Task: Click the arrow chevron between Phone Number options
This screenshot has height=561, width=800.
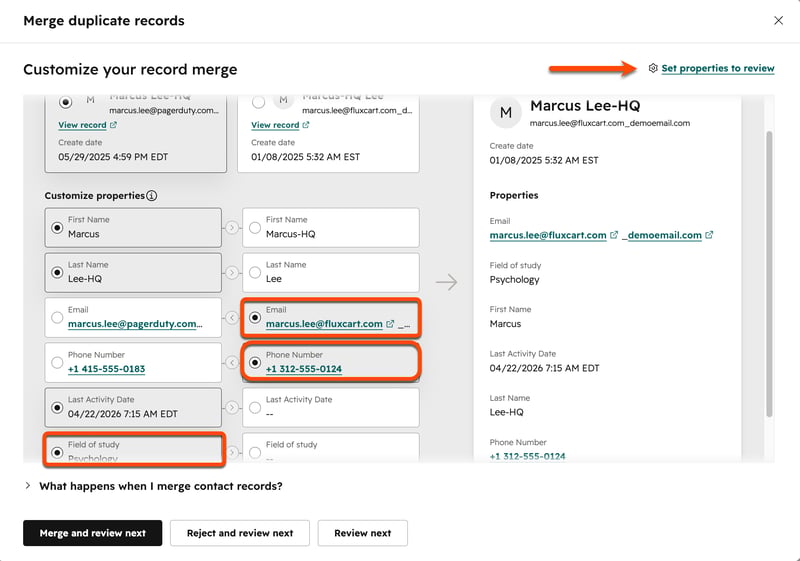Action: pos(232,363)
